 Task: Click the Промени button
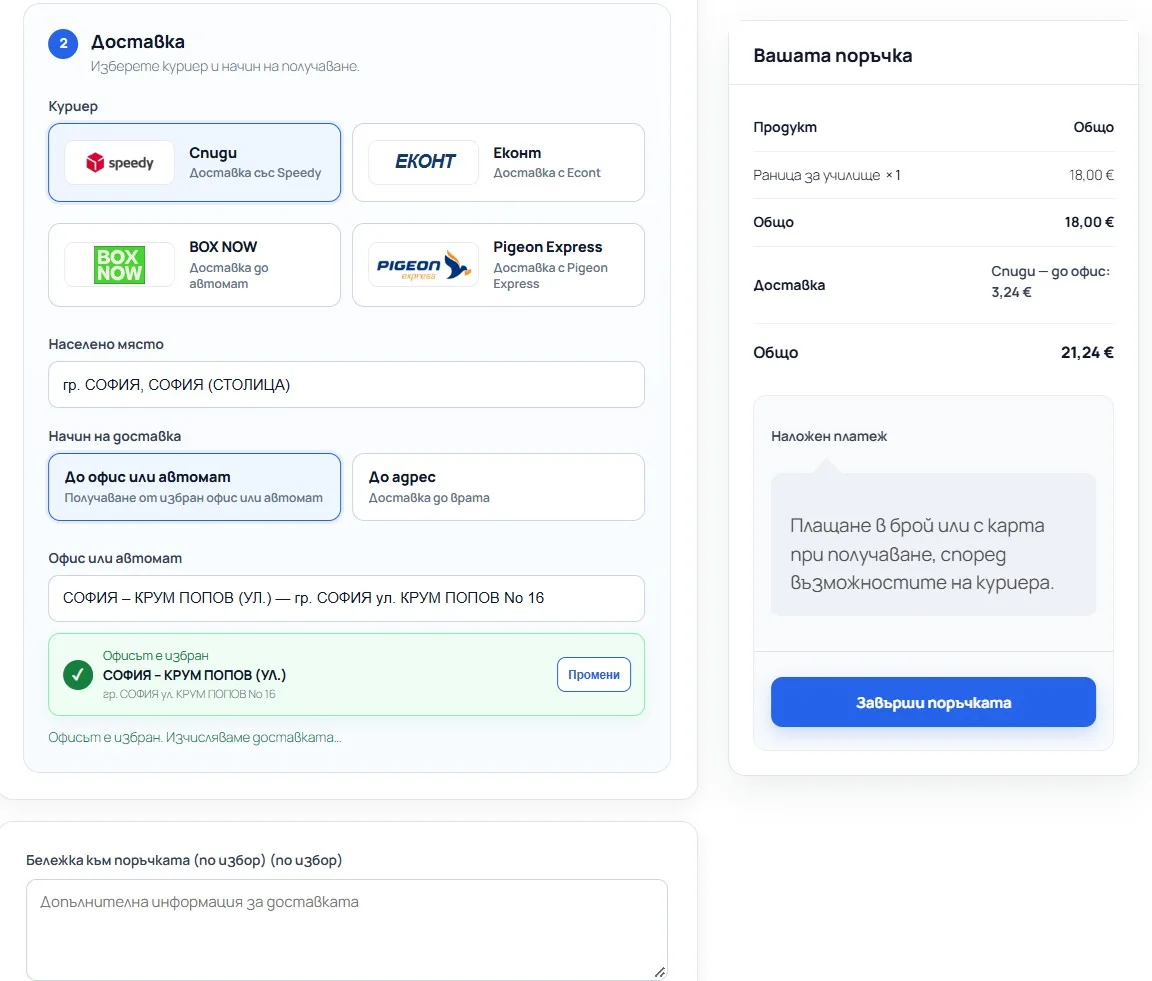point(594,675)
